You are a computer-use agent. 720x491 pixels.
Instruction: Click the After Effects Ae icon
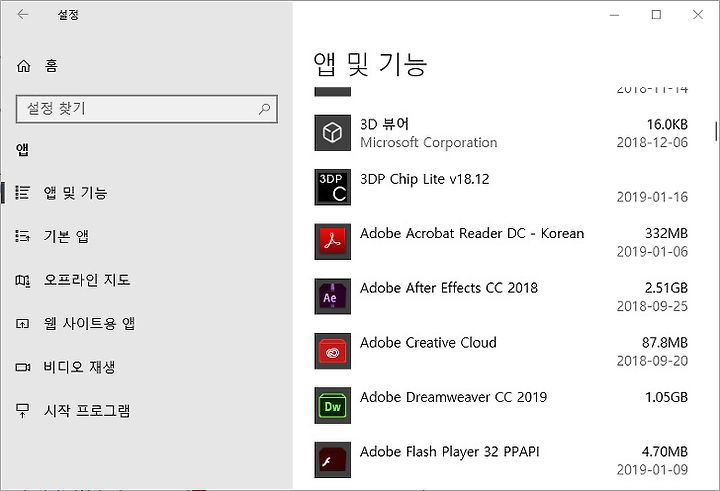pyautogui.click(x=332, y=296)
